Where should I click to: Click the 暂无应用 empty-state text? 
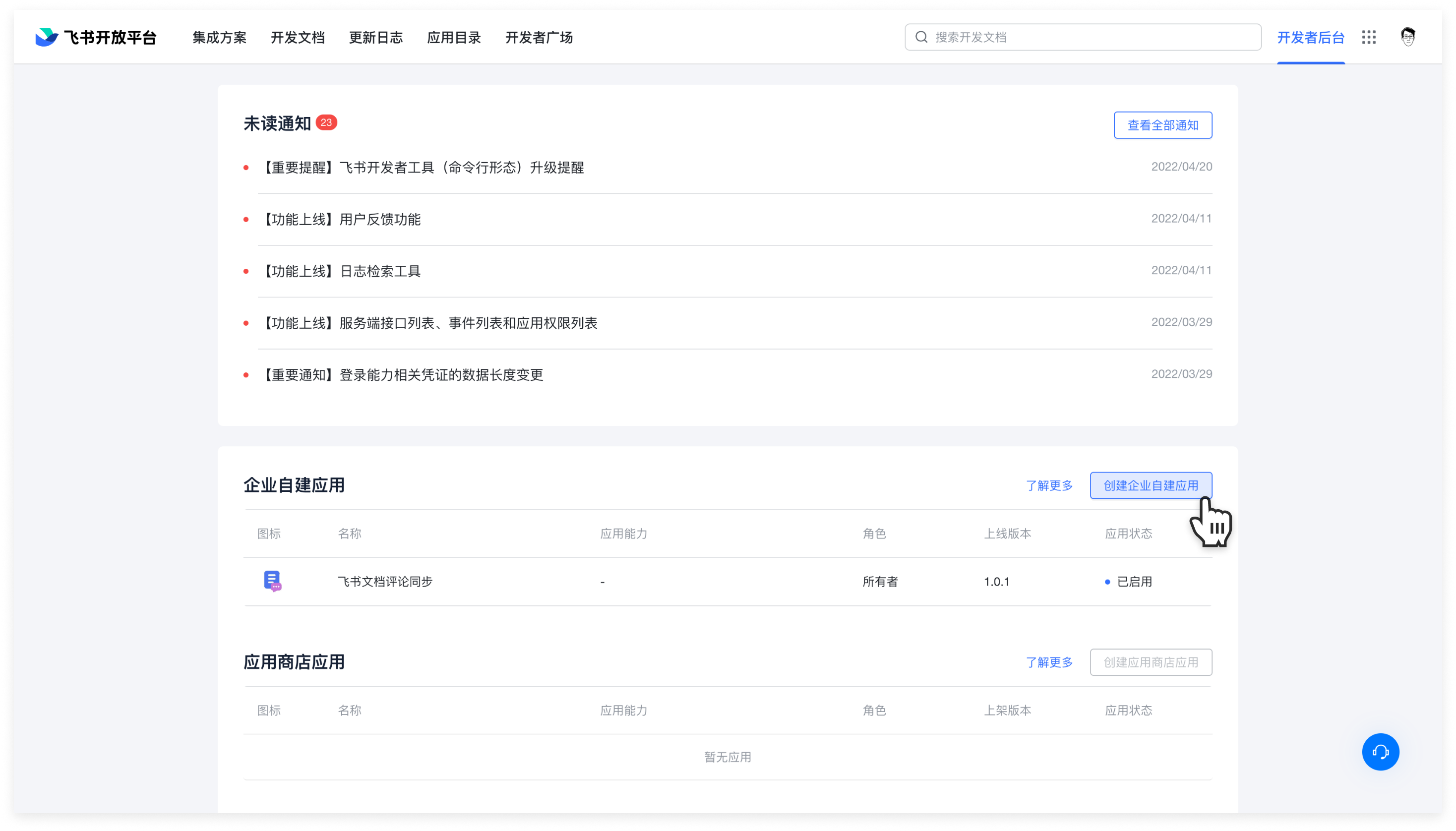coord(728,758)
